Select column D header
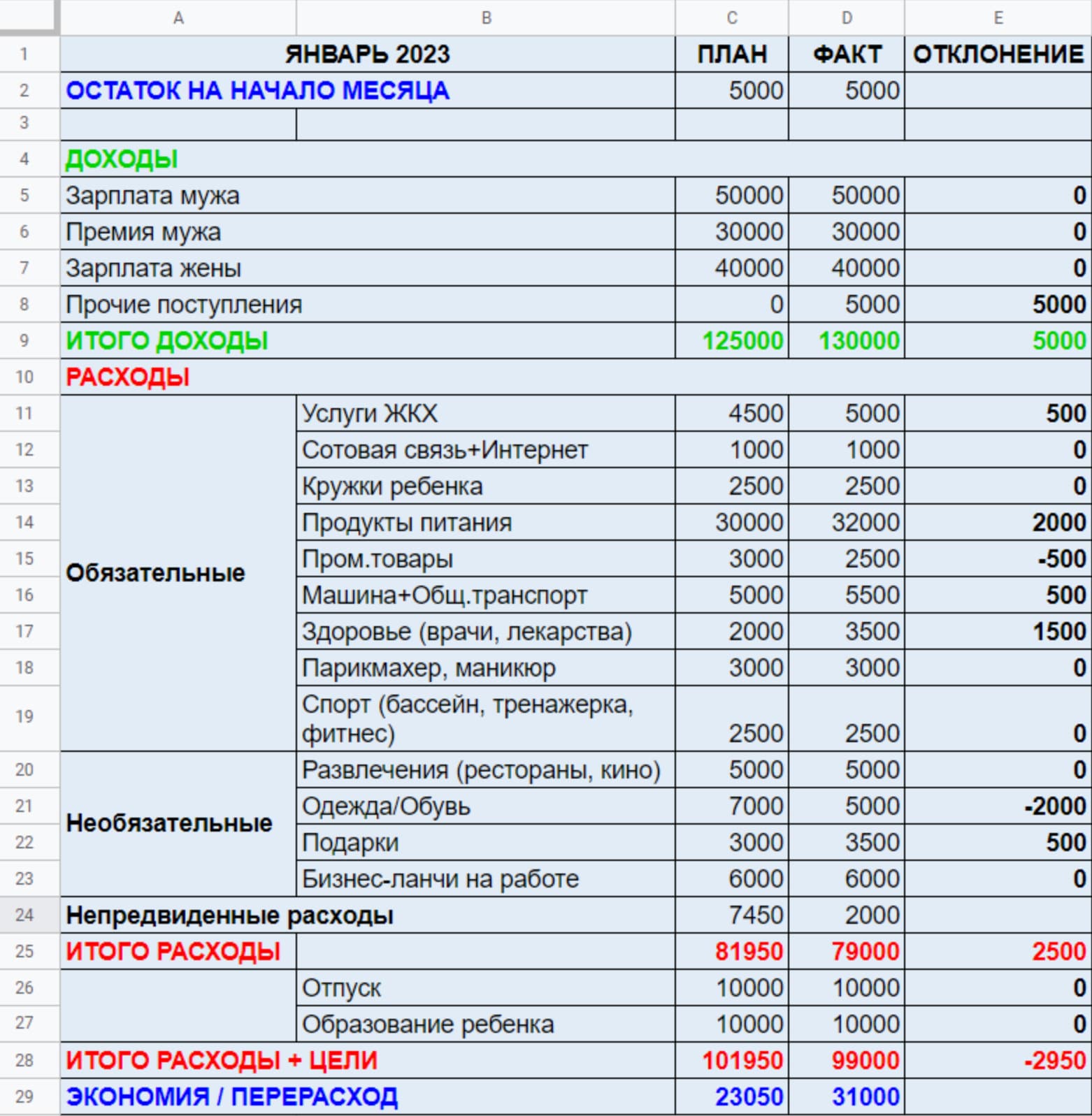Viewport: 1092px width, 1116px height. [846, 17]
